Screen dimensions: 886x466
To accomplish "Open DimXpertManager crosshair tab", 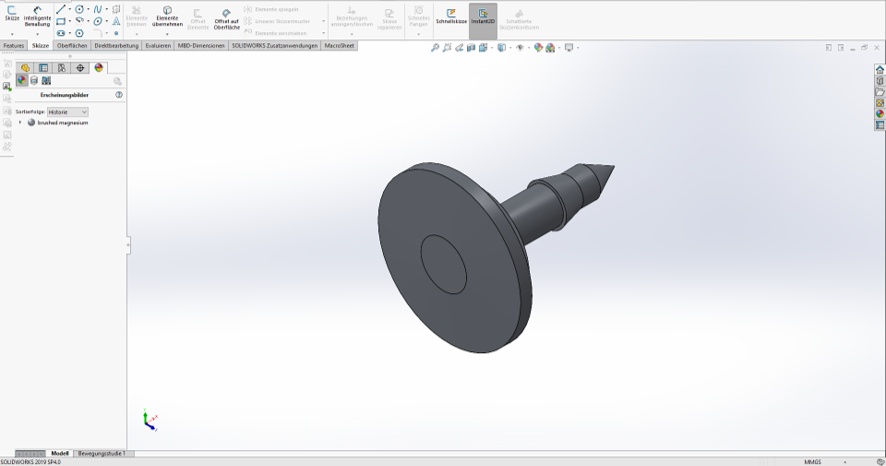I will pyautogui.click(x=80, y=68).
